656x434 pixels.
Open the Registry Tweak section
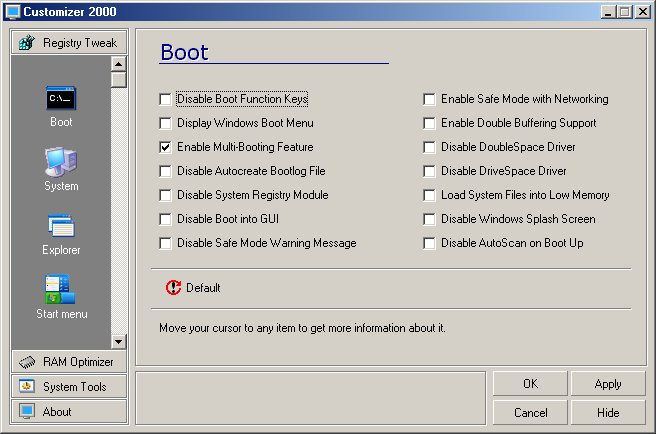tap(69, 42)
